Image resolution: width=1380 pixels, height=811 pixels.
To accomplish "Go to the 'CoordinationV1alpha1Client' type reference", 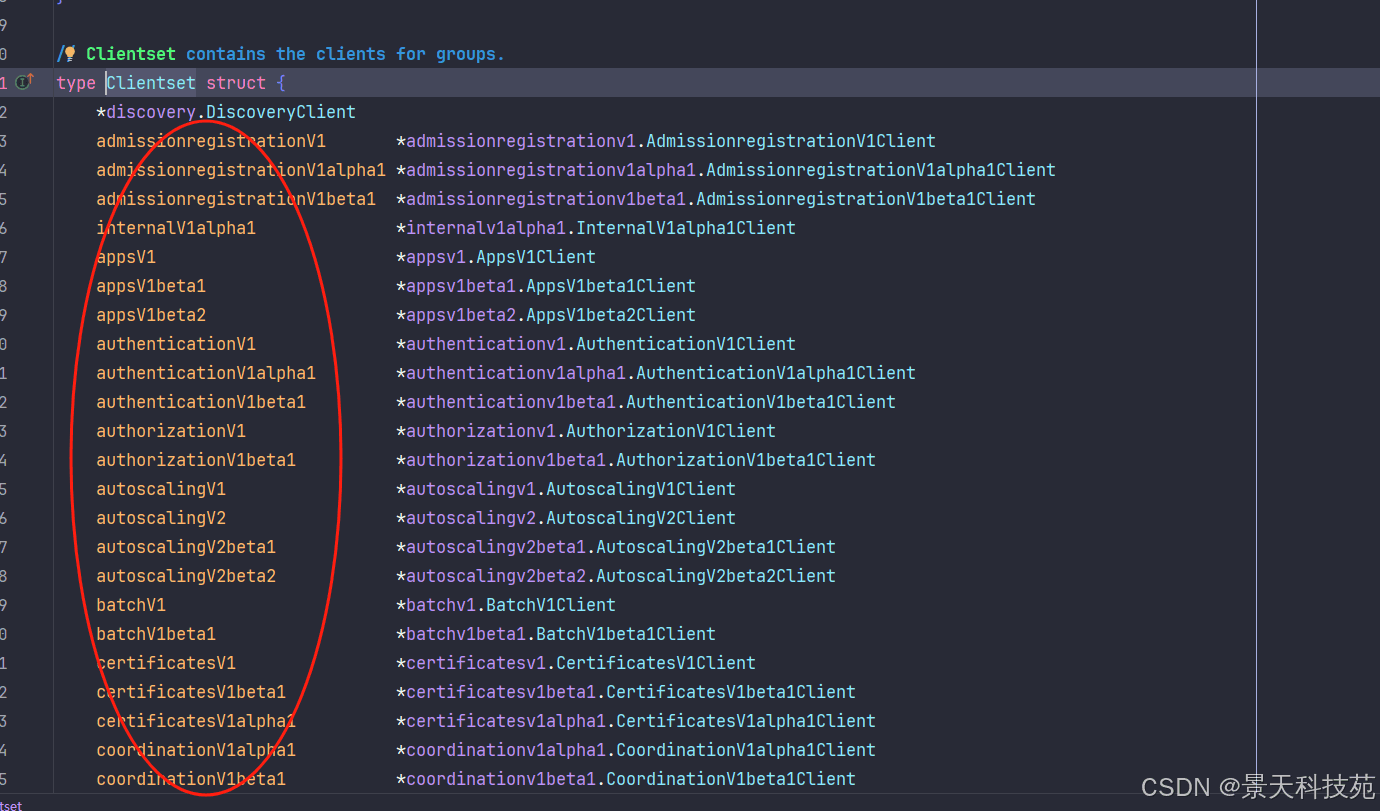I will pyautogui.click(x=746, y=750).
